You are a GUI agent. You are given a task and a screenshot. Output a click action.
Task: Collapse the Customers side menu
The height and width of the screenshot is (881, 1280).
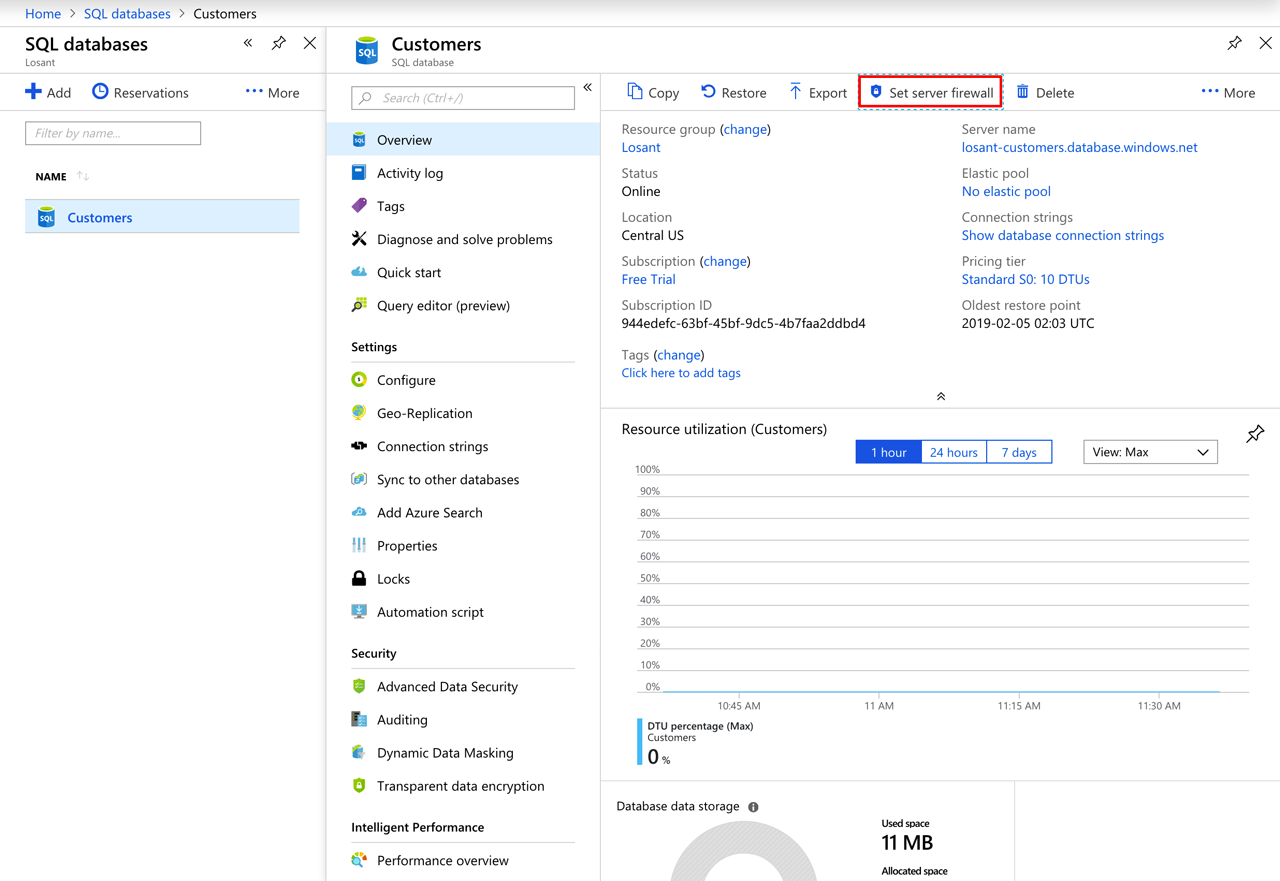(x=588, y=88)
